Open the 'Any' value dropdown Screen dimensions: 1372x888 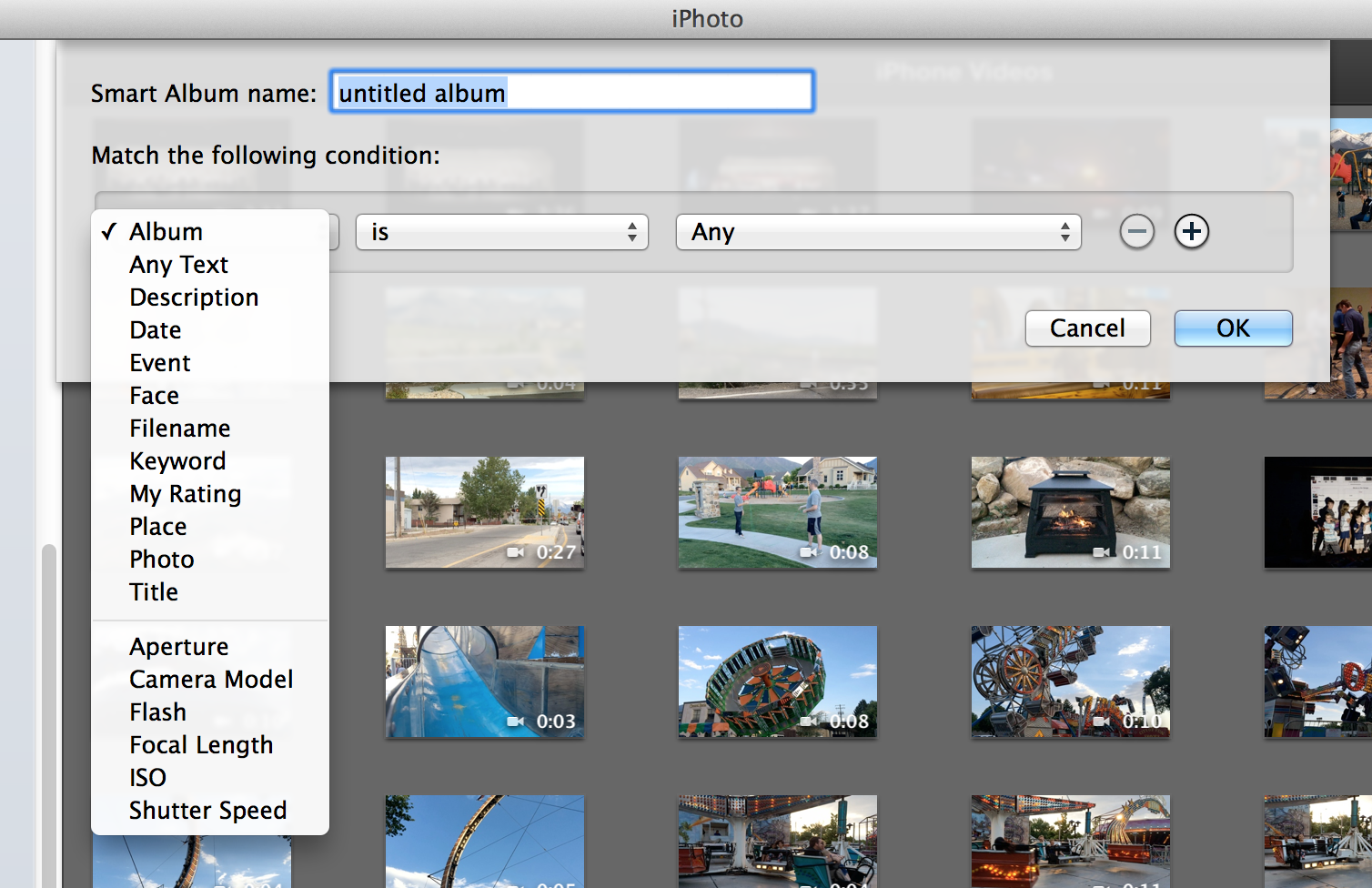[x=878, y=232]
